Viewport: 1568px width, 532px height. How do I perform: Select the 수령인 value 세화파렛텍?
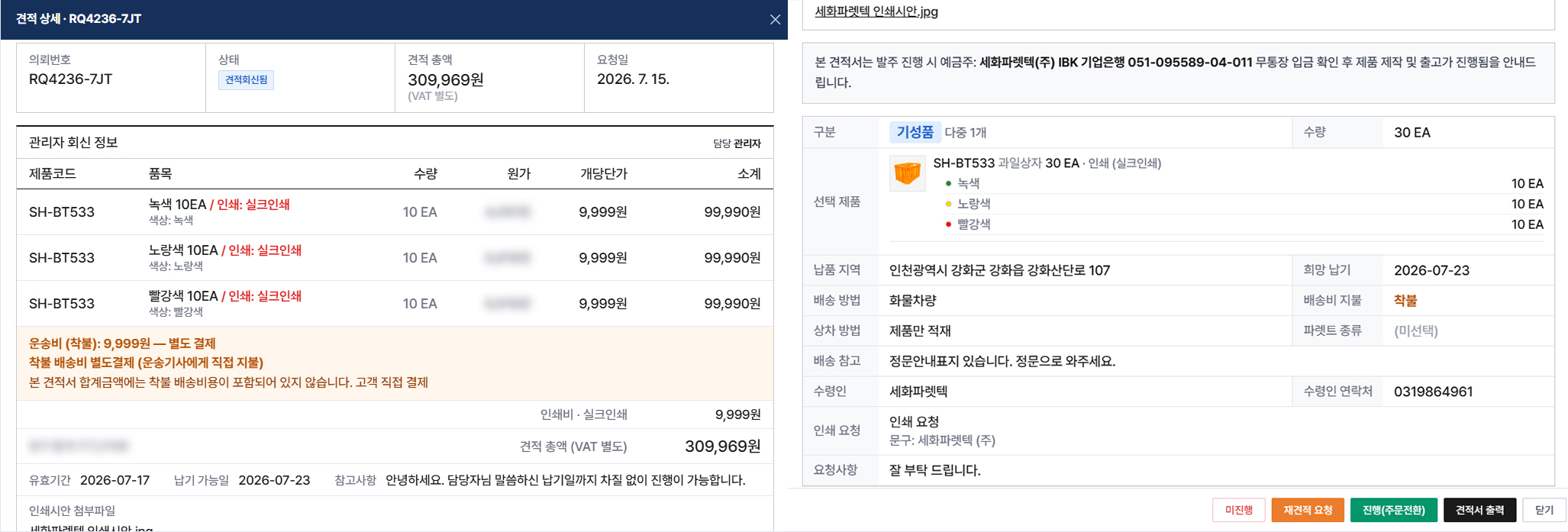[x=918, y=392]
